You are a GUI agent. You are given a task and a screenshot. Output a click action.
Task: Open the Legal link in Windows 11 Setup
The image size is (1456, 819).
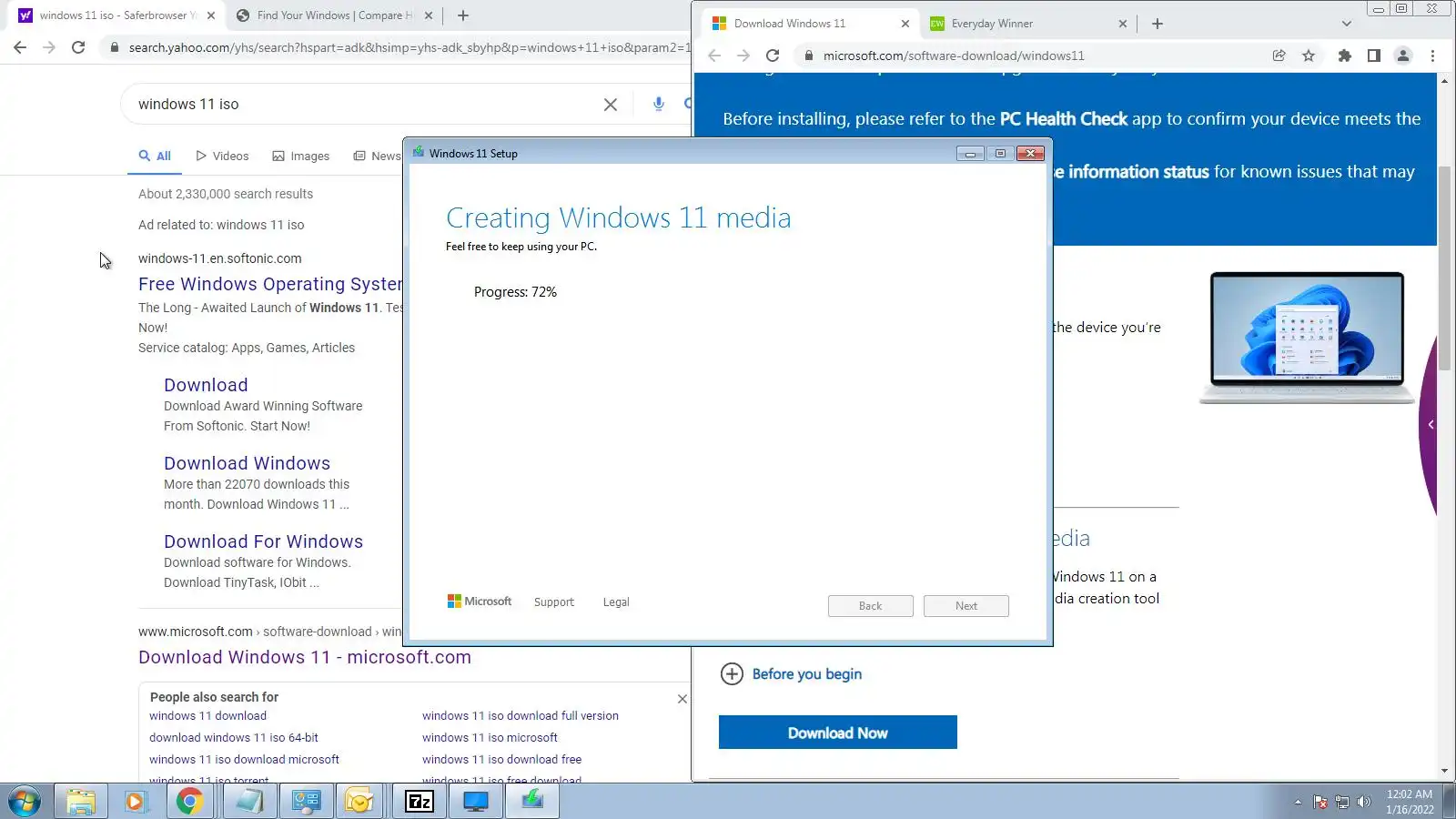click(616, 602)
